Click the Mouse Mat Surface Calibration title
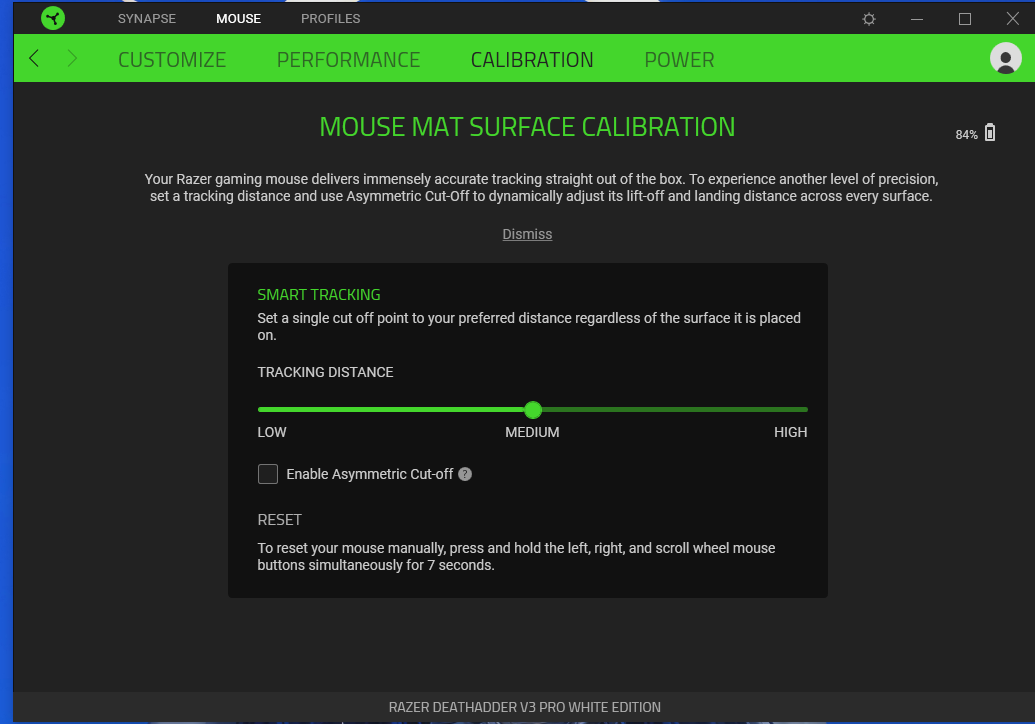The height and width of the screenshot is (724, 1035). tap(527, 127)
